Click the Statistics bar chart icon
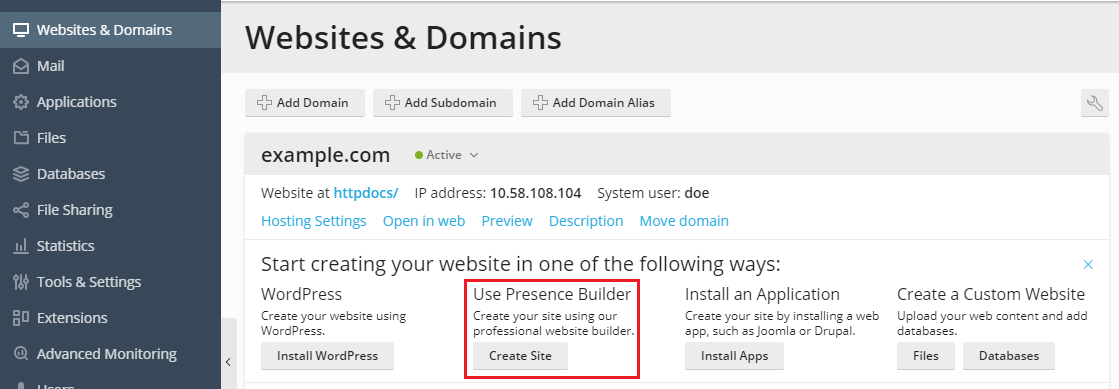The width and height of the screenshot is (1119, 389). click(21, 246)
